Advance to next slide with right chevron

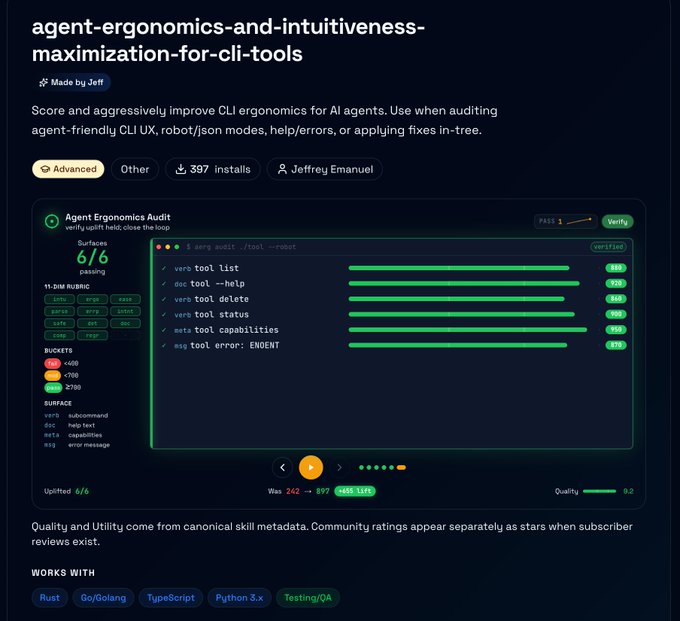pos(339,467)
